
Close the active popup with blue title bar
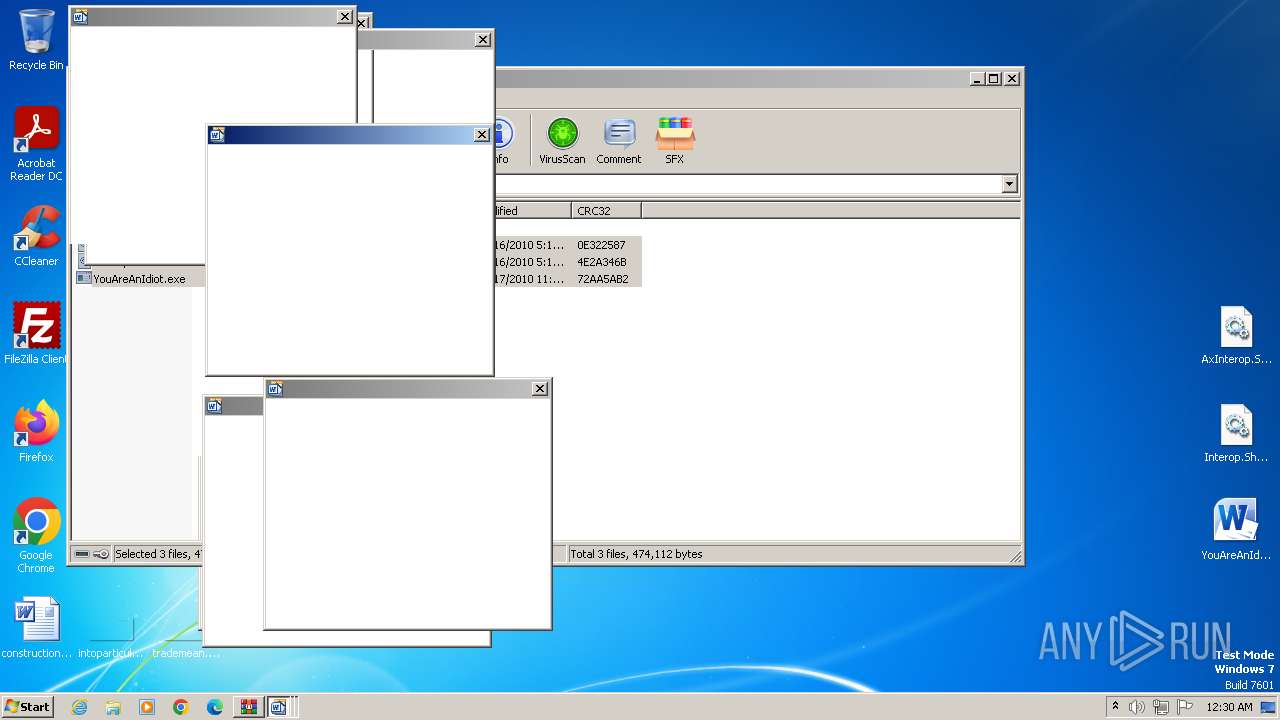click(481, 135)
